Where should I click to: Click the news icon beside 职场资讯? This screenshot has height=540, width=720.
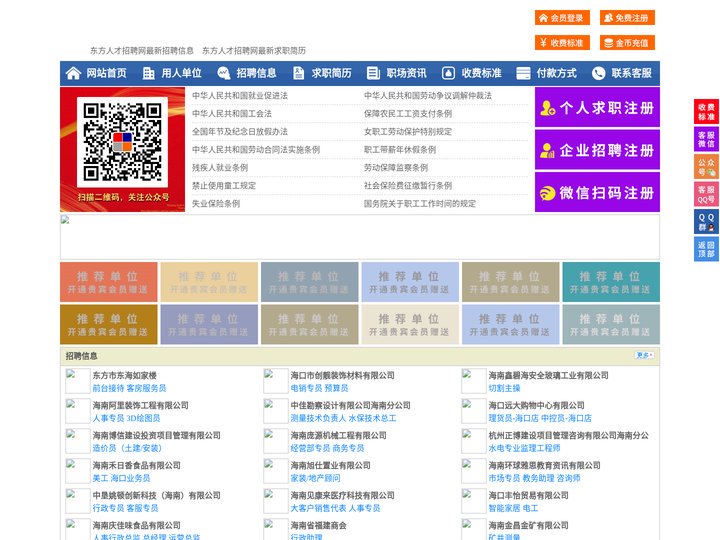[373, 73]
